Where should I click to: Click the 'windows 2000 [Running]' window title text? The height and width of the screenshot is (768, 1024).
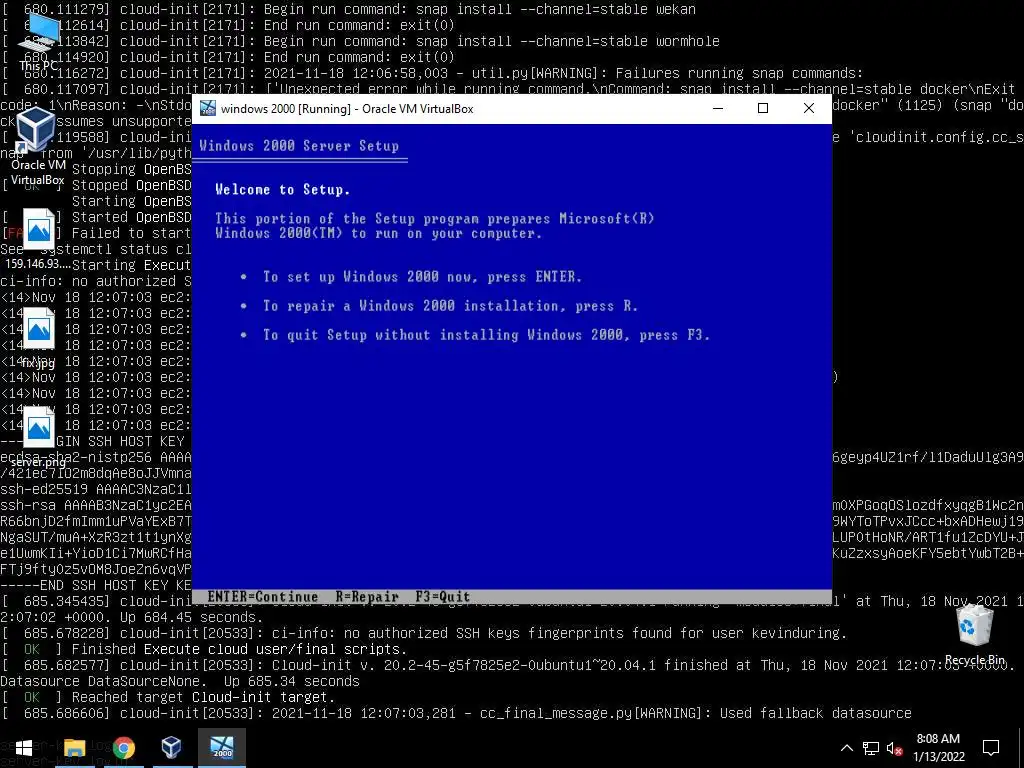coord(347,109)
